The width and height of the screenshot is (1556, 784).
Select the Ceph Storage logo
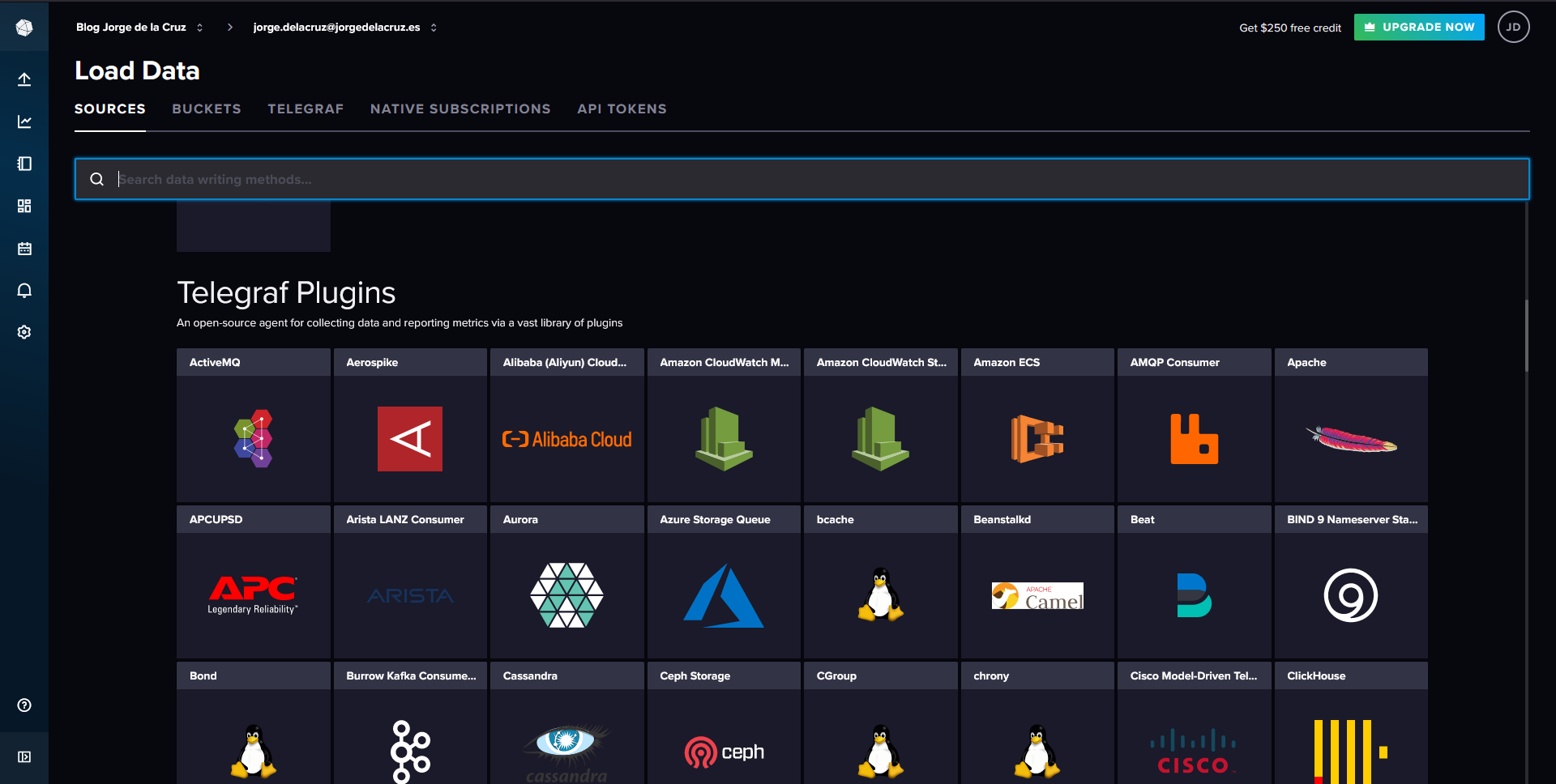724,752
